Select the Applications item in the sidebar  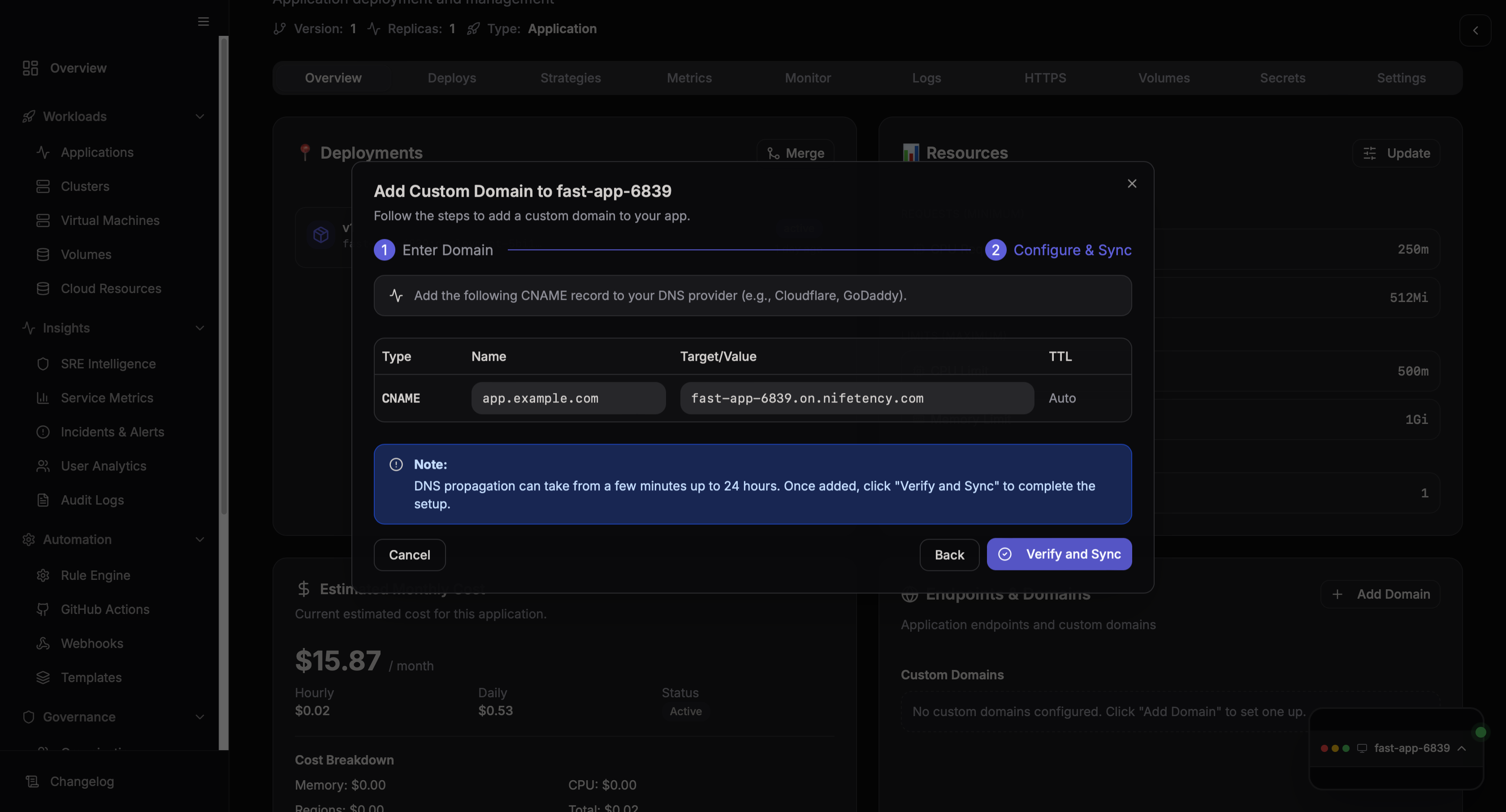pyautogui.click(x=96, y=152)
